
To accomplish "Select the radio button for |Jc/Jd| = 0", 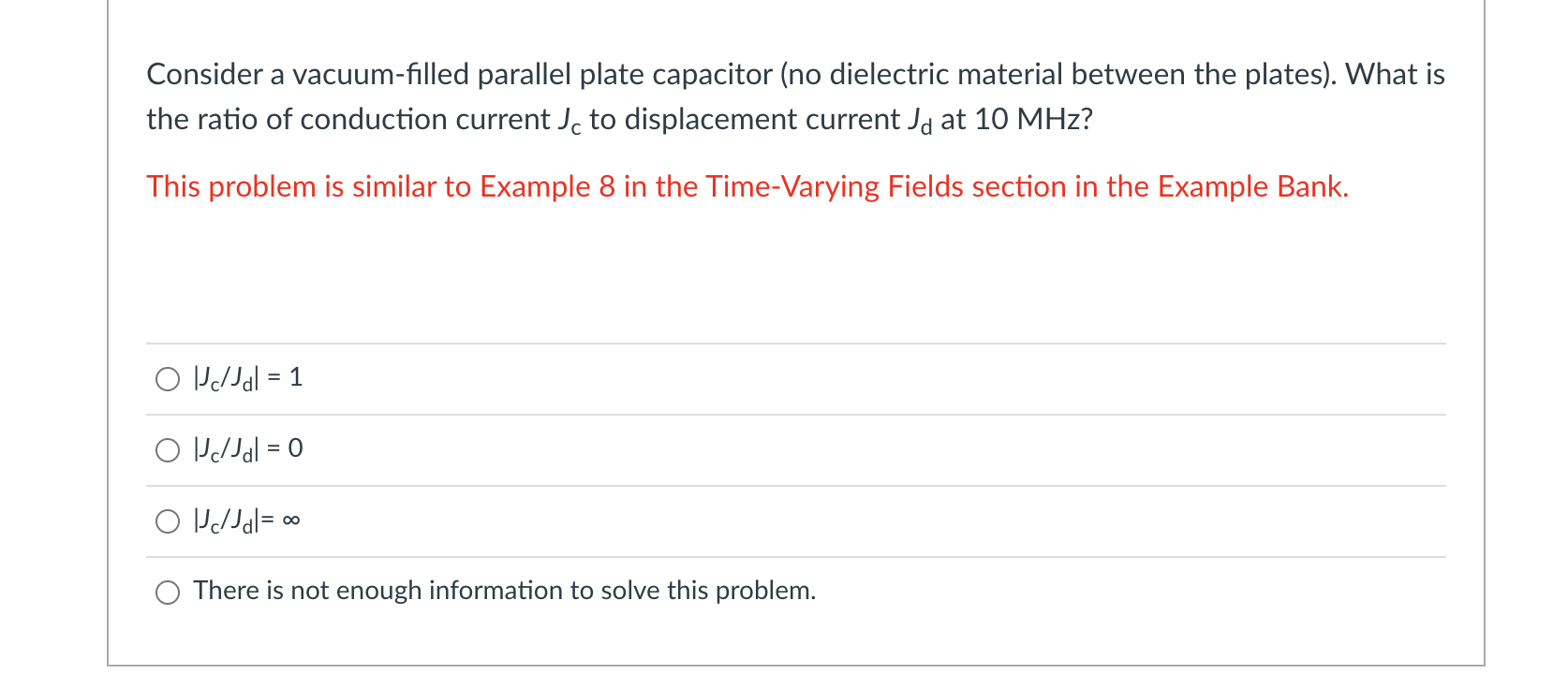I will tap(169, 450).
